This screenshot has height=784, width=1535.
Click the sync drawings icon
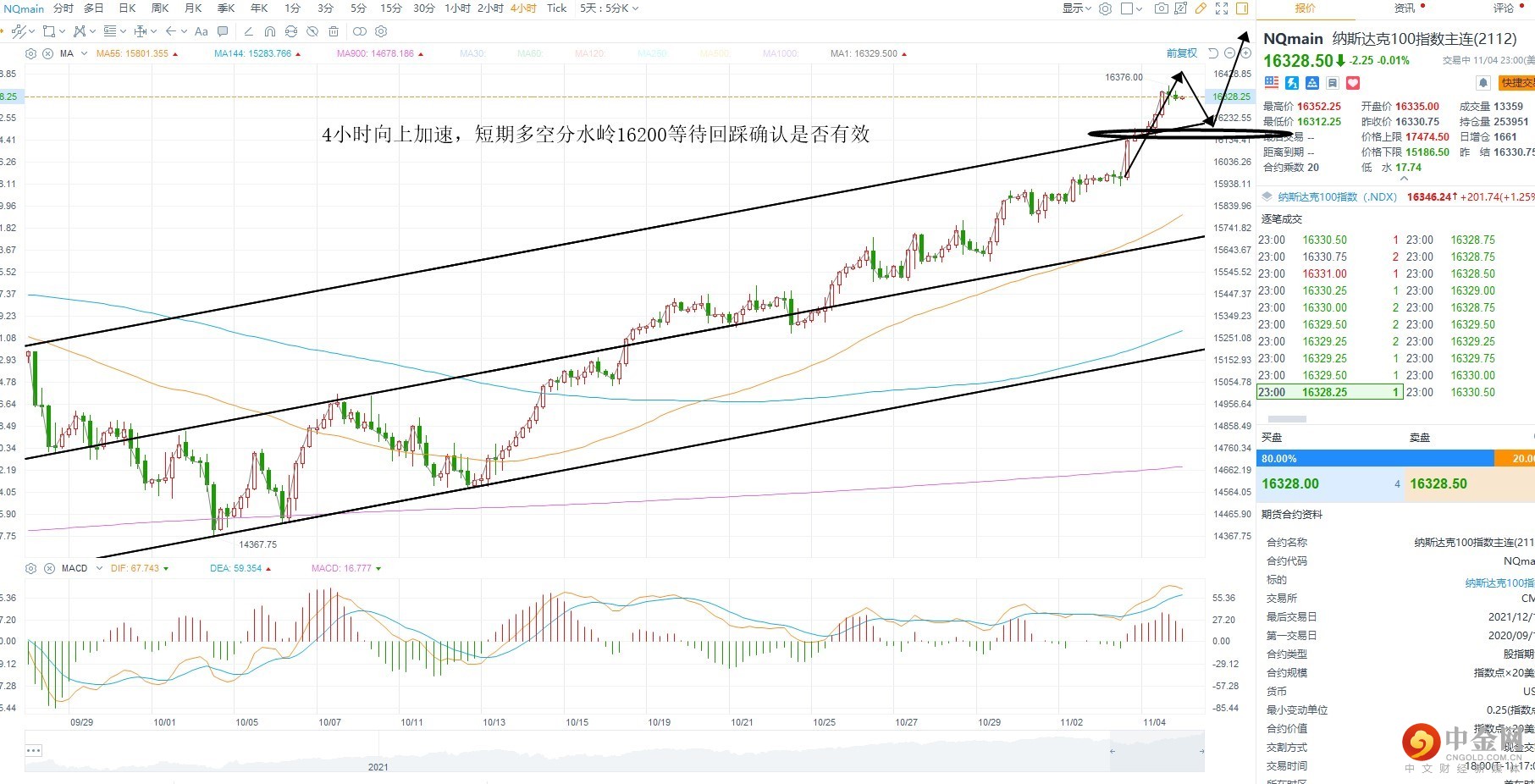[291, 31]
